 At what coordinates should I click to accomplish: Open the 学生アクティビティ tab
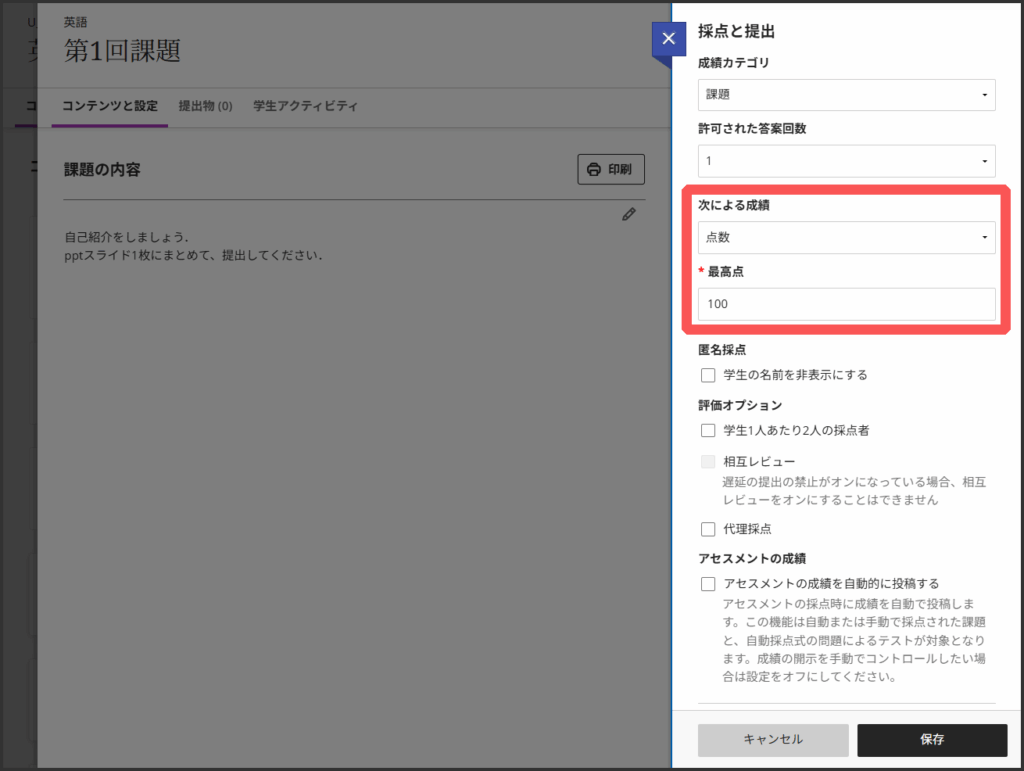tap(305, 106)
